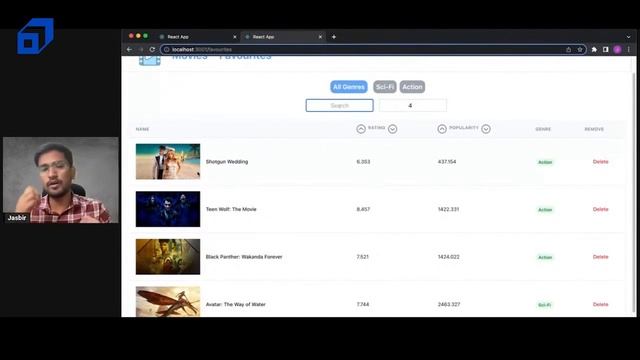Sort rating ascending with up arrow
Viewport: 640px width, 360px height.
[361, 129]
